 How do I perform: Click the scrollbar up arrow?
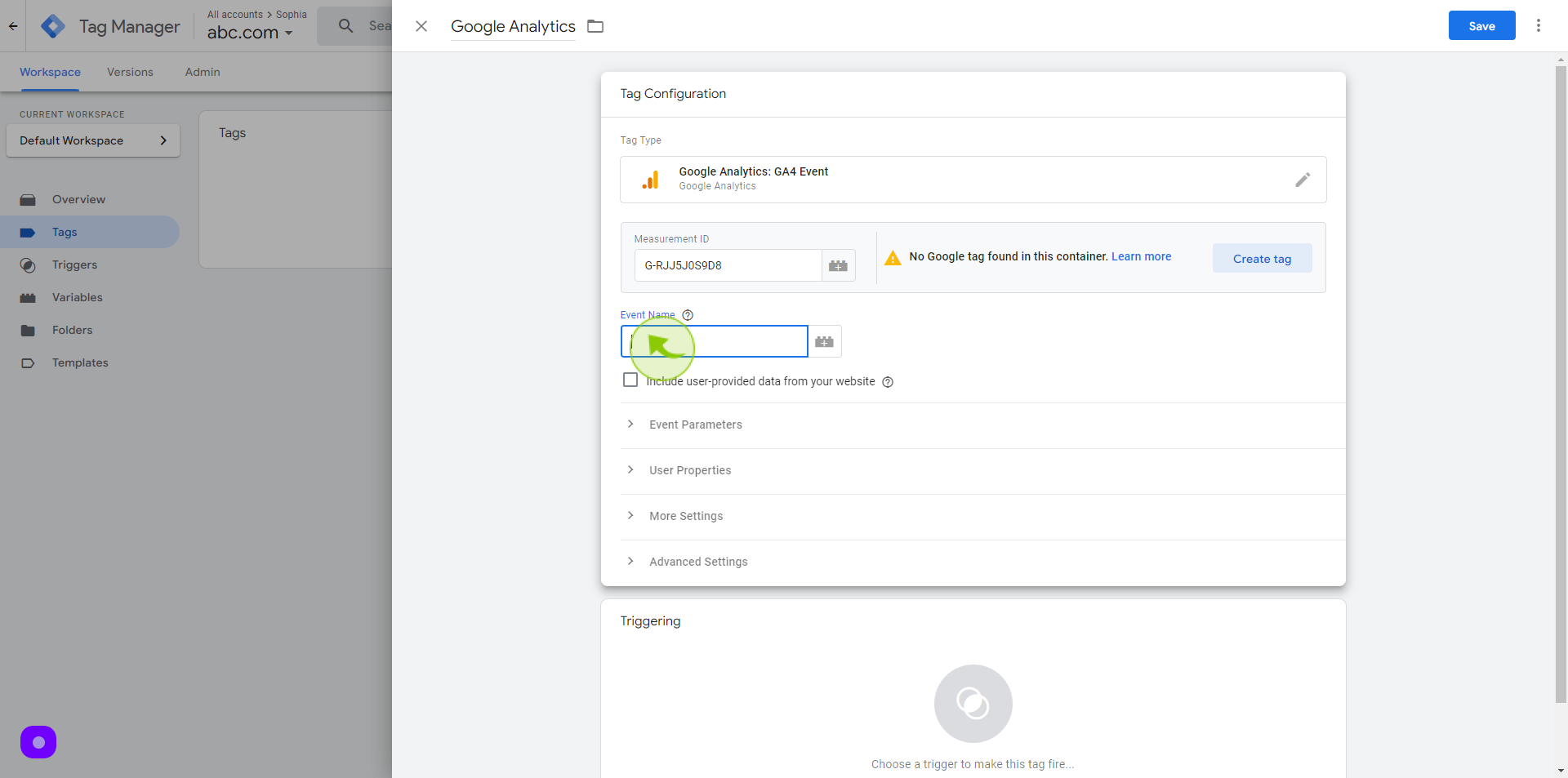pyautogui.click(x=1561, y=60)
